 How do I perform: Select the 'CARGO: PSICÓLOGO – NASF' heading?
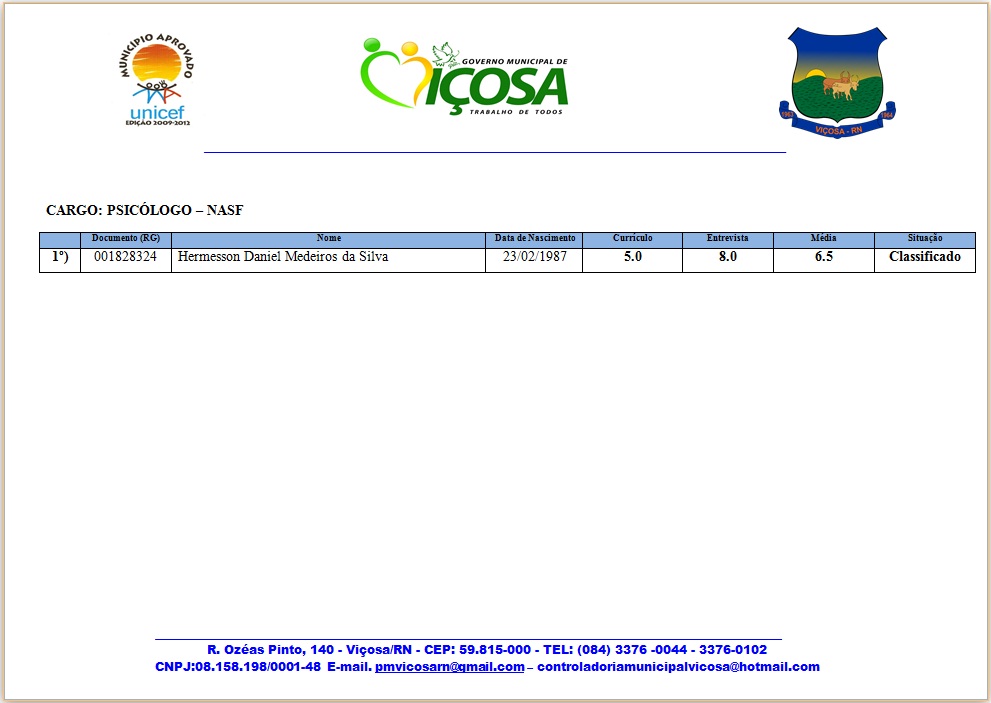point(145,210)
